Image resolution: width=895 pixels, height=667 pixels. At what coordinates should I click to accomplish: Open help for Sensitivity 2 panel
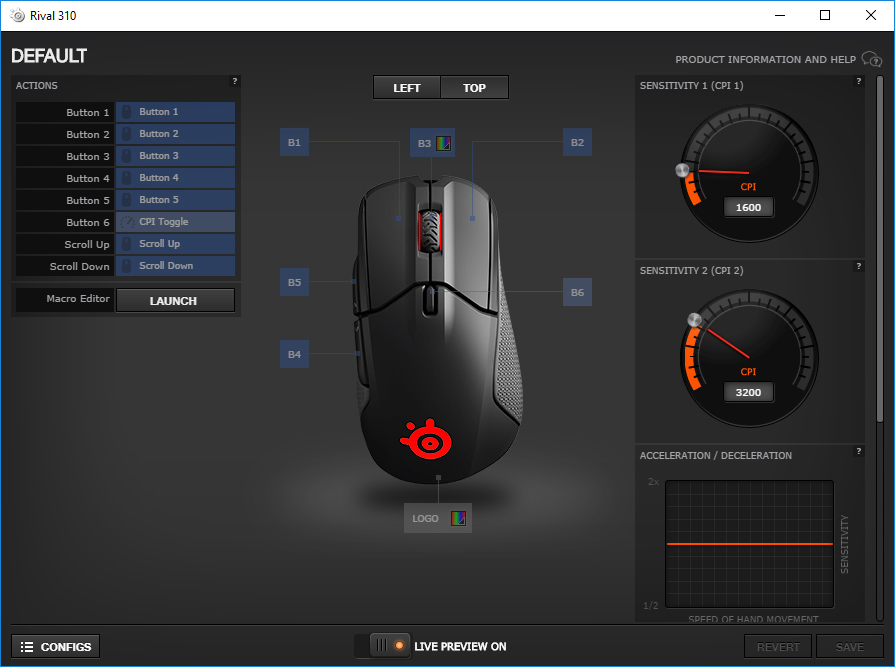(858, 266)
